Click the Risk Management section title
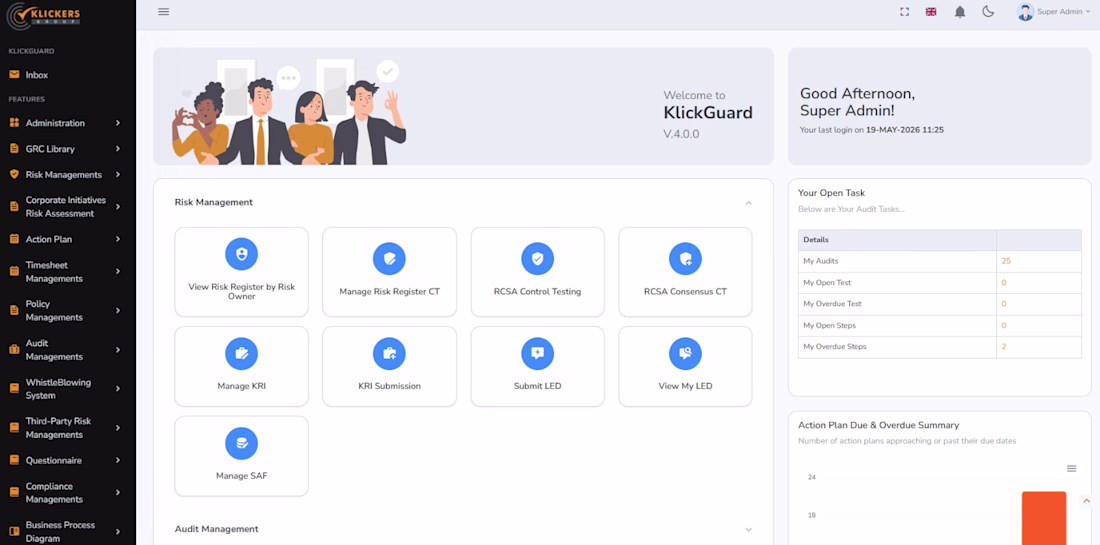Image resolution: width=1100 pixels, height=545 pixels. 213,202
